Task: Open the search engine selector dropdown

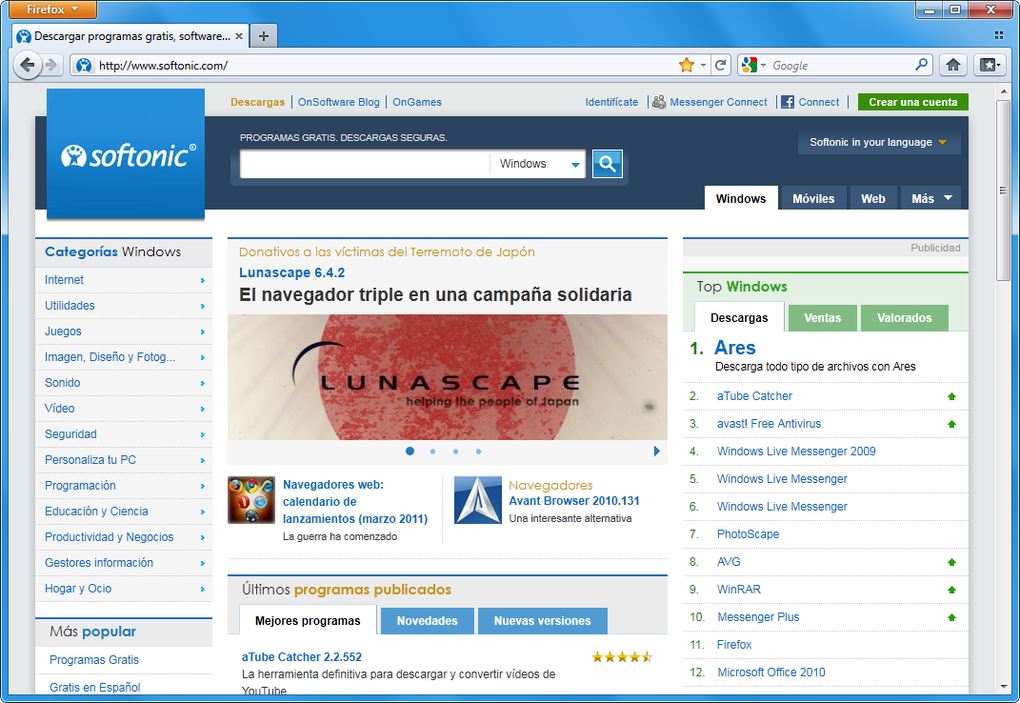Action: (763, 65)
